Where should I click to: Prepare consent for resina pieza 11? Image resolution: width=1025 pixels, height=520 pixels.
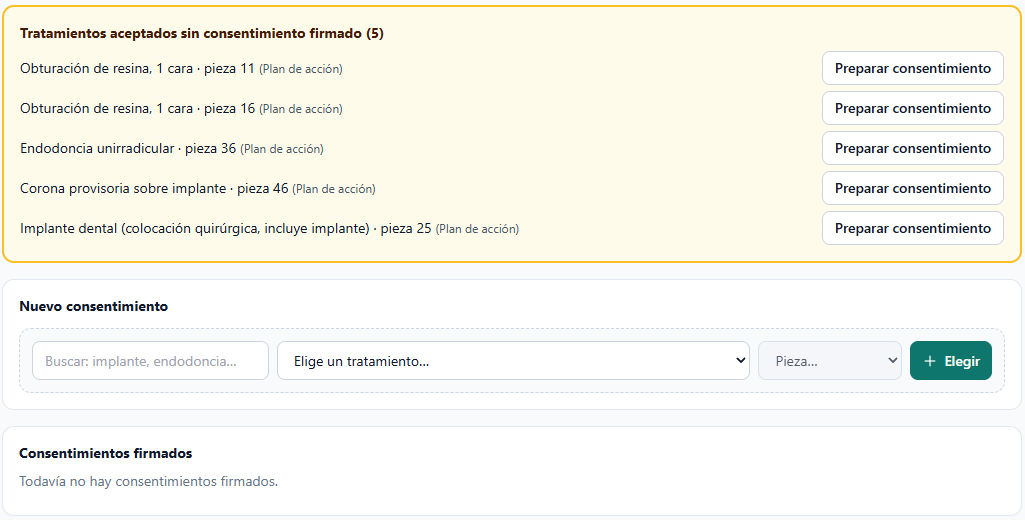[913, 68]
